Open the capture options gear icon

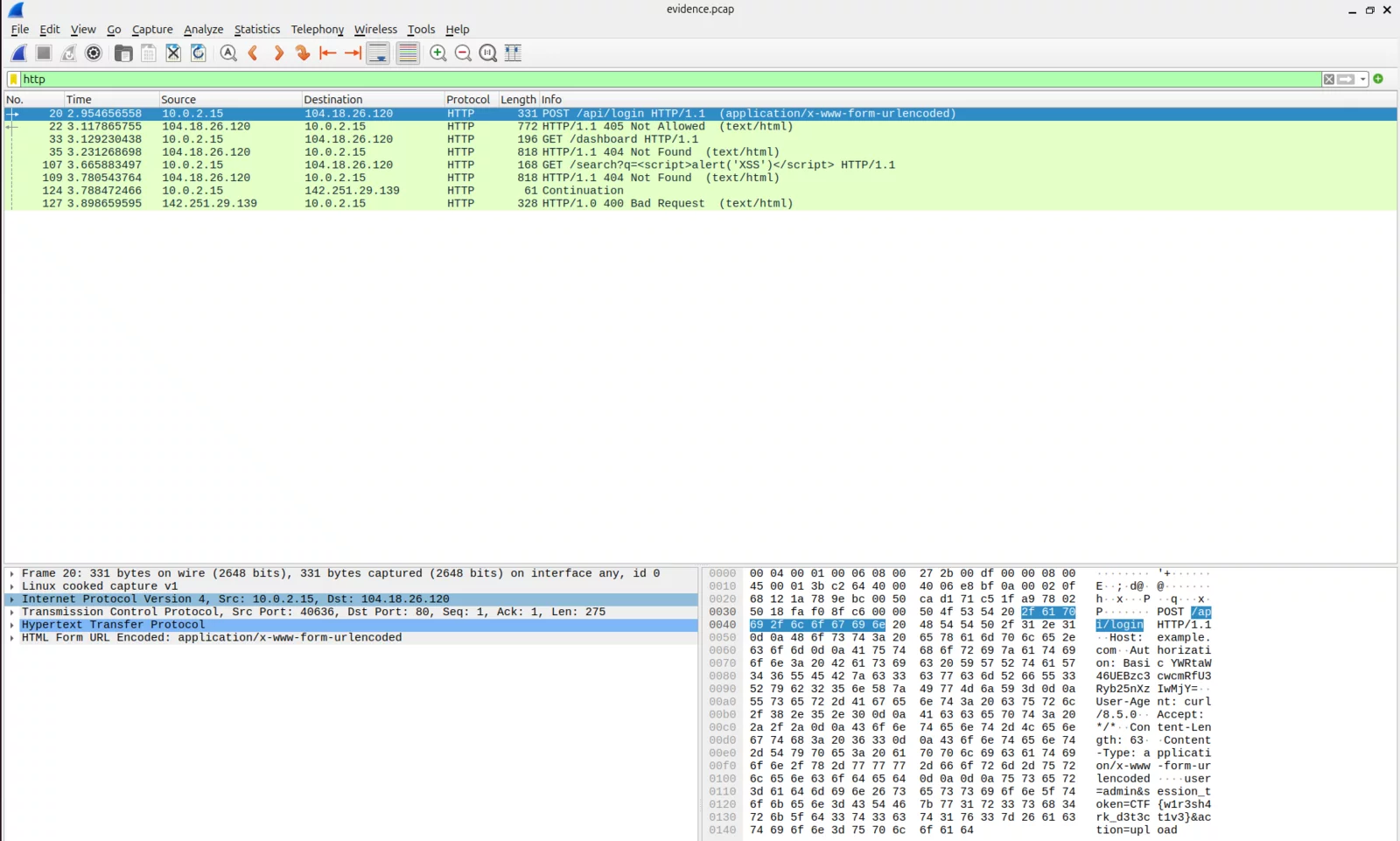click(94, 53)
